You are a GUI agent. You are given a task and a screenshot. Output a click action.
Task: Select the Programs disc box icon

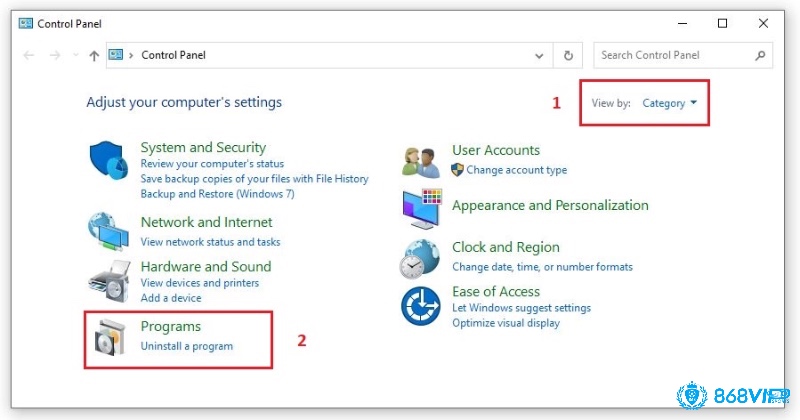coord(107,337)
